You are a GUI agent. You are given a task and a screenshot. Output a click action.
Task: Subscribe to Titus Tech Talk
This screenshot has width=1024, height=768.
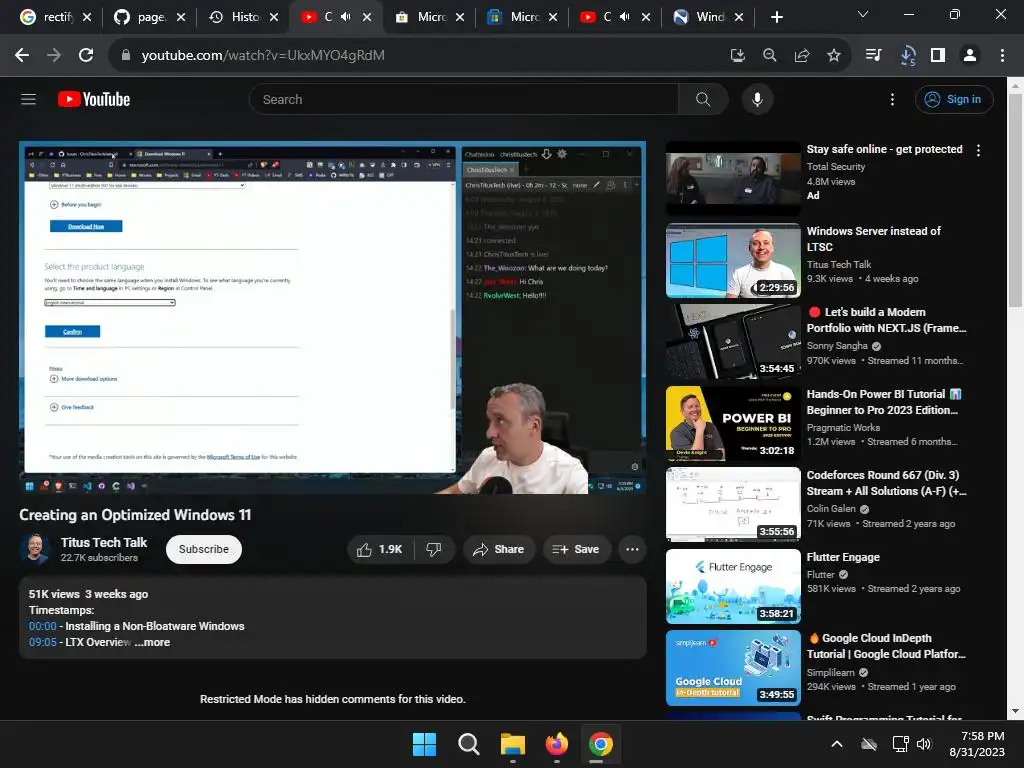tap(204, 549)
